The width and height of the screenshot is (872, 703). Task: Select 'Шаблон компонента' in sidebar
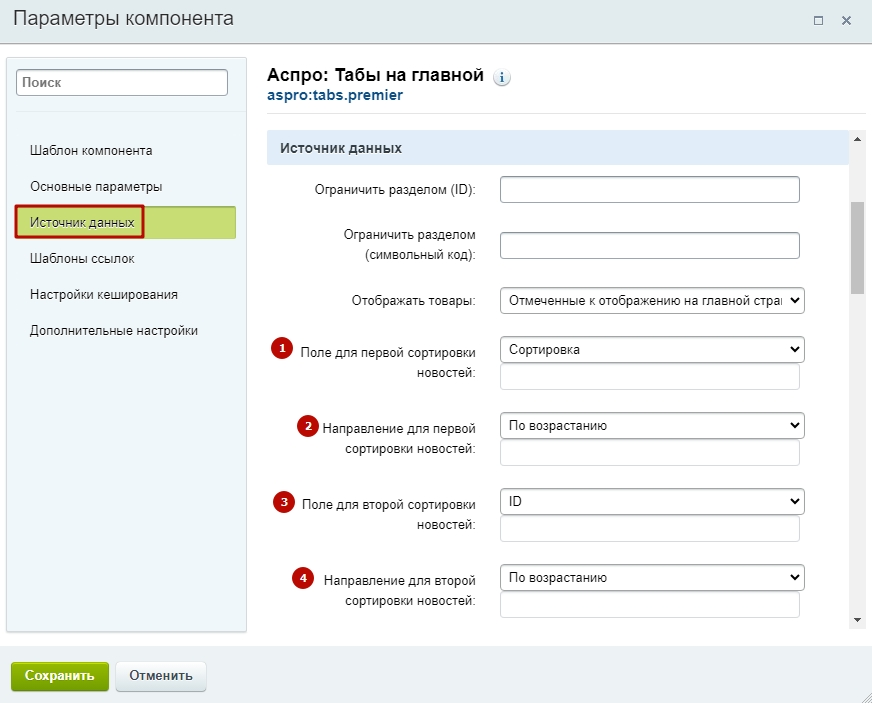coord(91,151)
